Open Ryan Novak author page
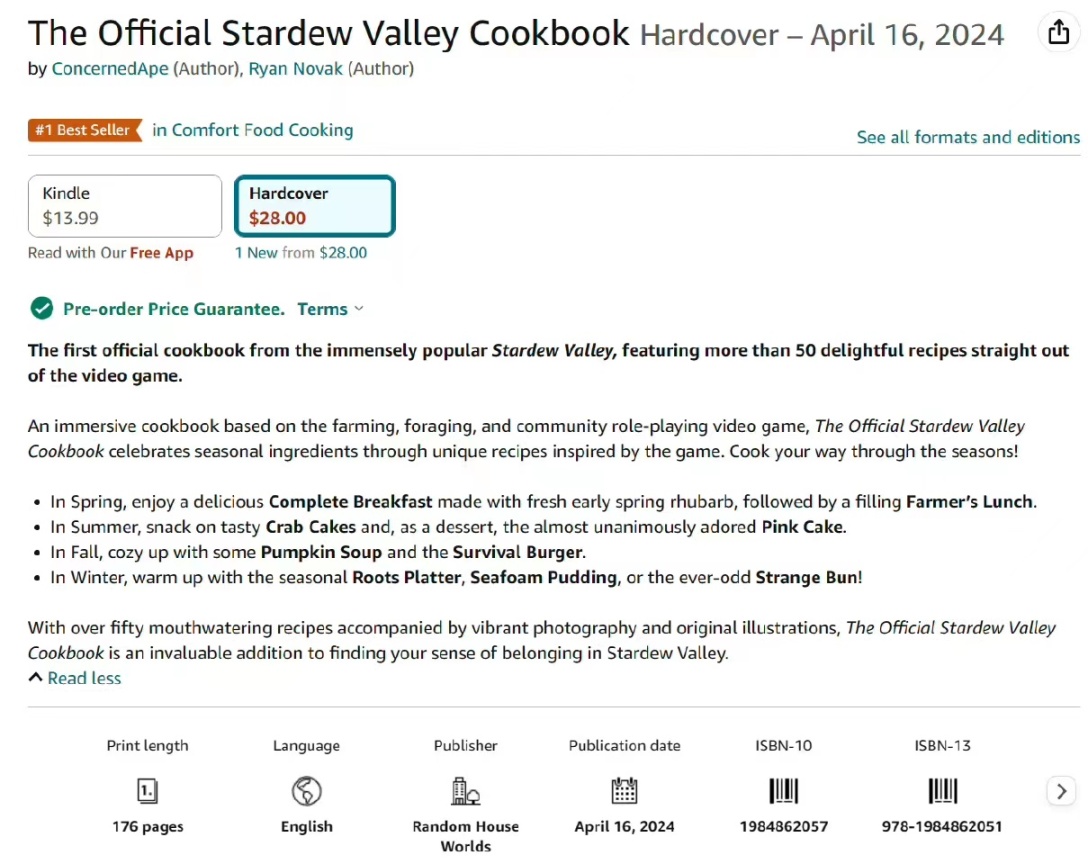The width and height of the screenshot is (1088, 864). click(x=296, y=69)
